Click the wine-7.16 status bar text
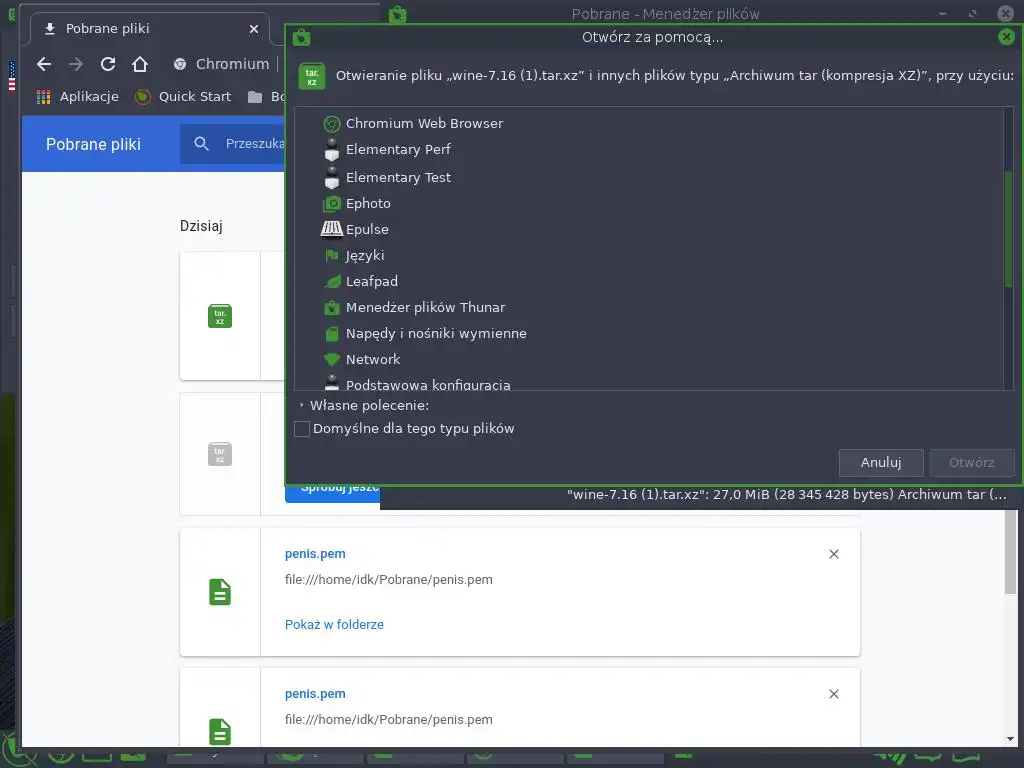This screenshot has height=768, width=1024. (x=786, y=495)
